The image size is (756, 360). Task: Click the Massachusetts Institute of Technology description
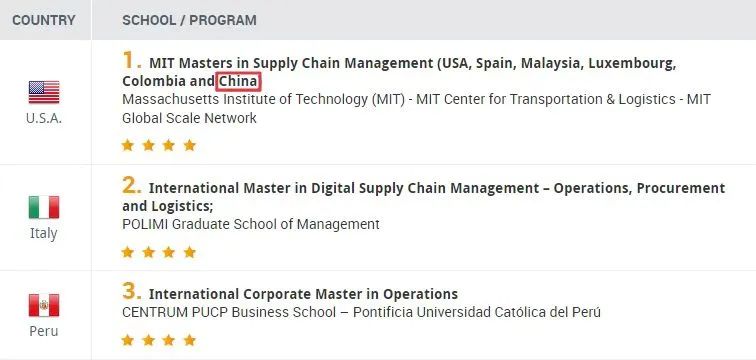[416, 108]
